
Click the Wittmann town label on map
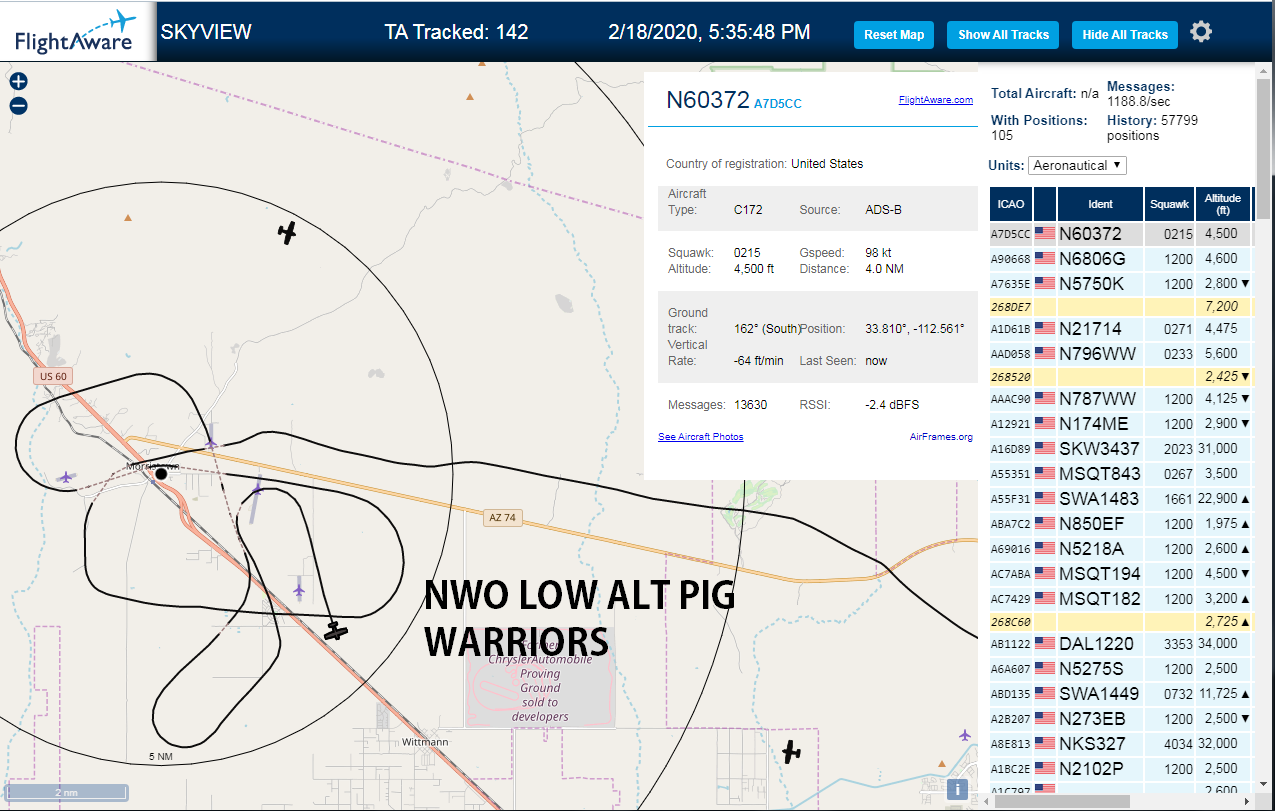tap(424, 742)
